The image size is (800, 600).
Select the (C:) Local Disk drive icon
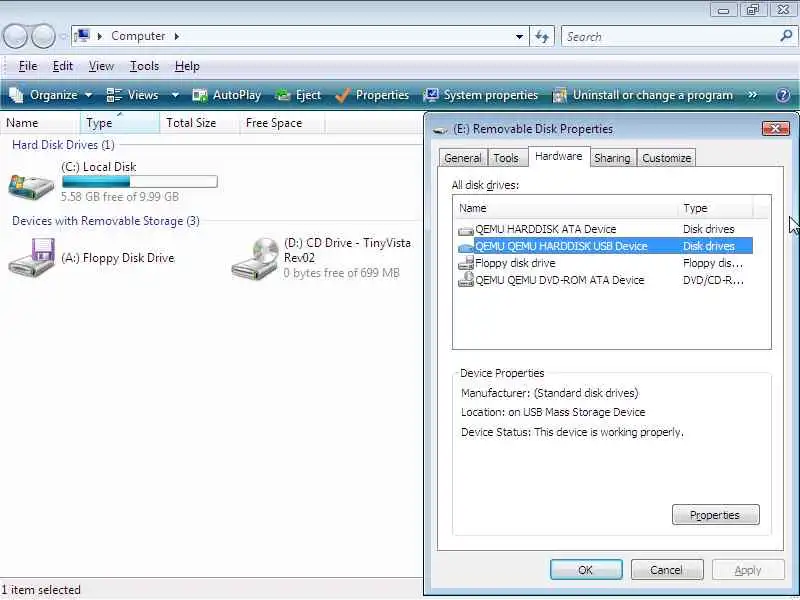31,186
